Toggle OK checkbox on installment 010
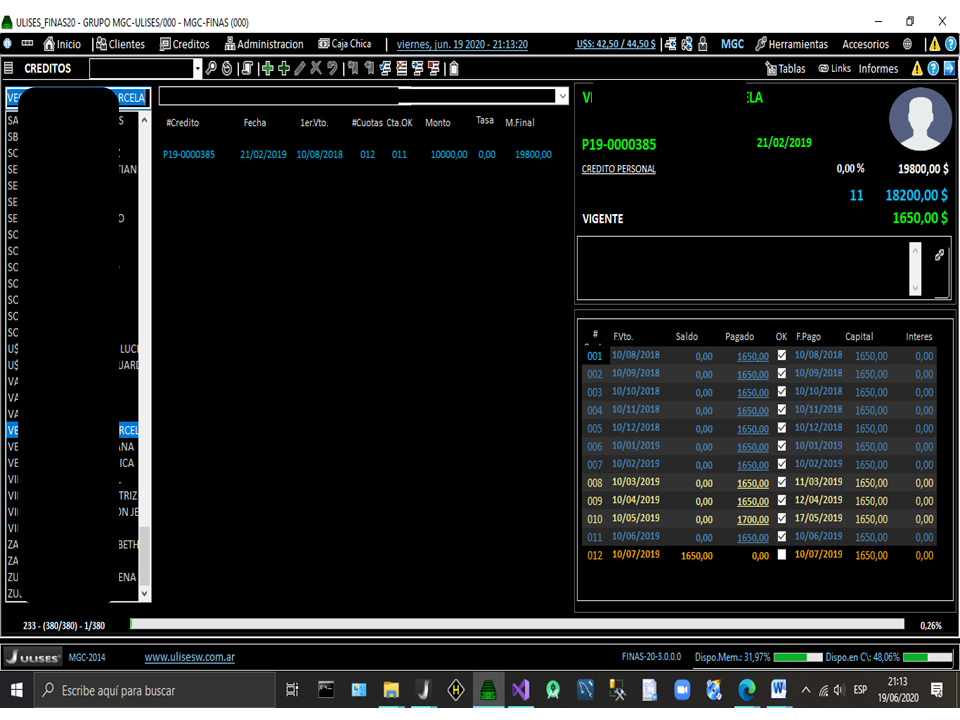 [x=782, y=518]
